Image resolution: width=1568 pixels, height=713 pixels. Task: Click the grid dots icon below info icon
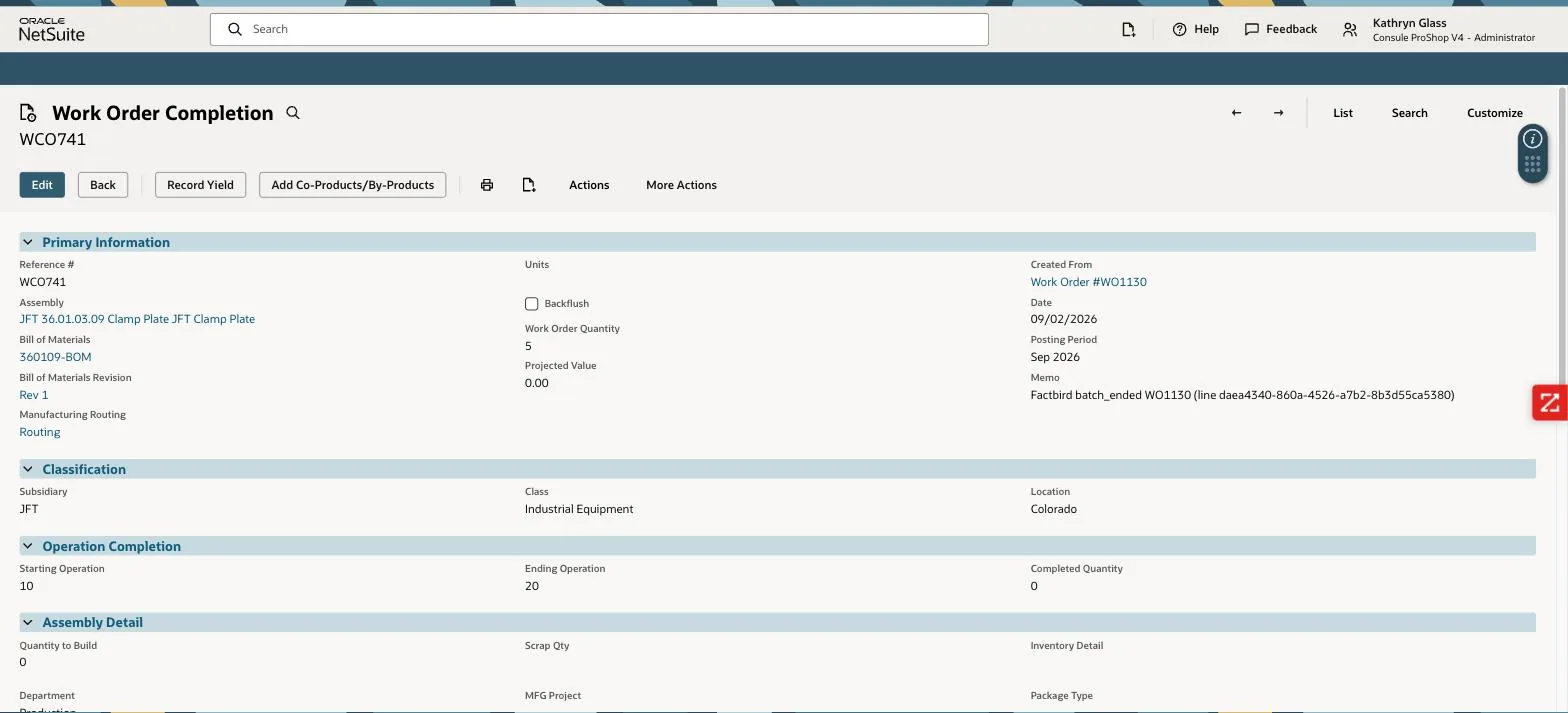[1532, 165]
